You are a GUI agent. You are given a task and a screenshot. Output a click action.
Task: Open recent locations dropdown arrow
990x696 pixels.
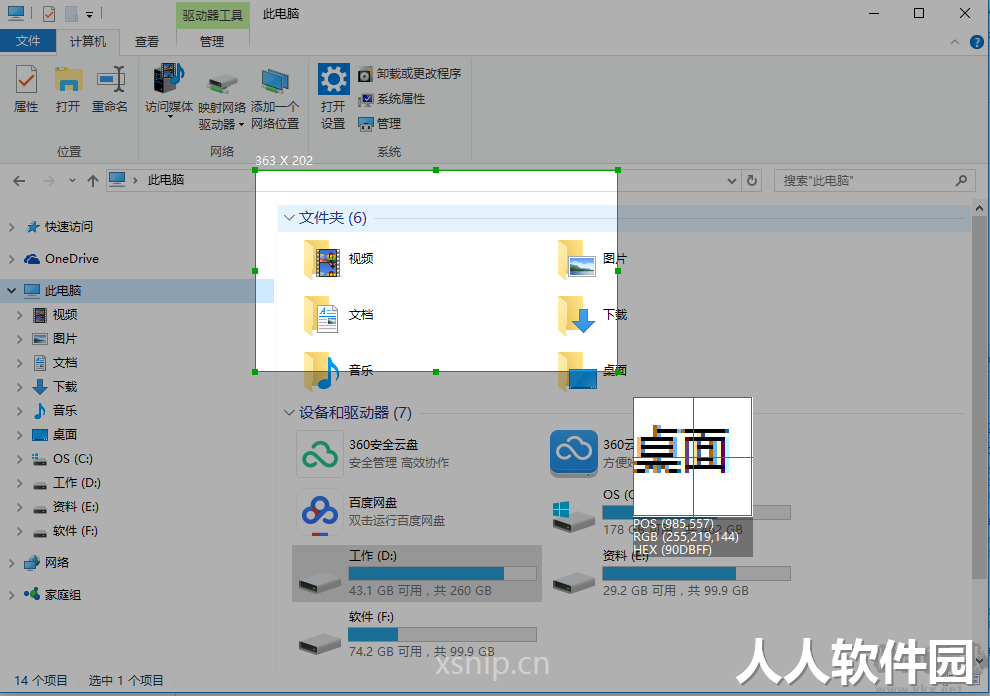click(73, 181)
